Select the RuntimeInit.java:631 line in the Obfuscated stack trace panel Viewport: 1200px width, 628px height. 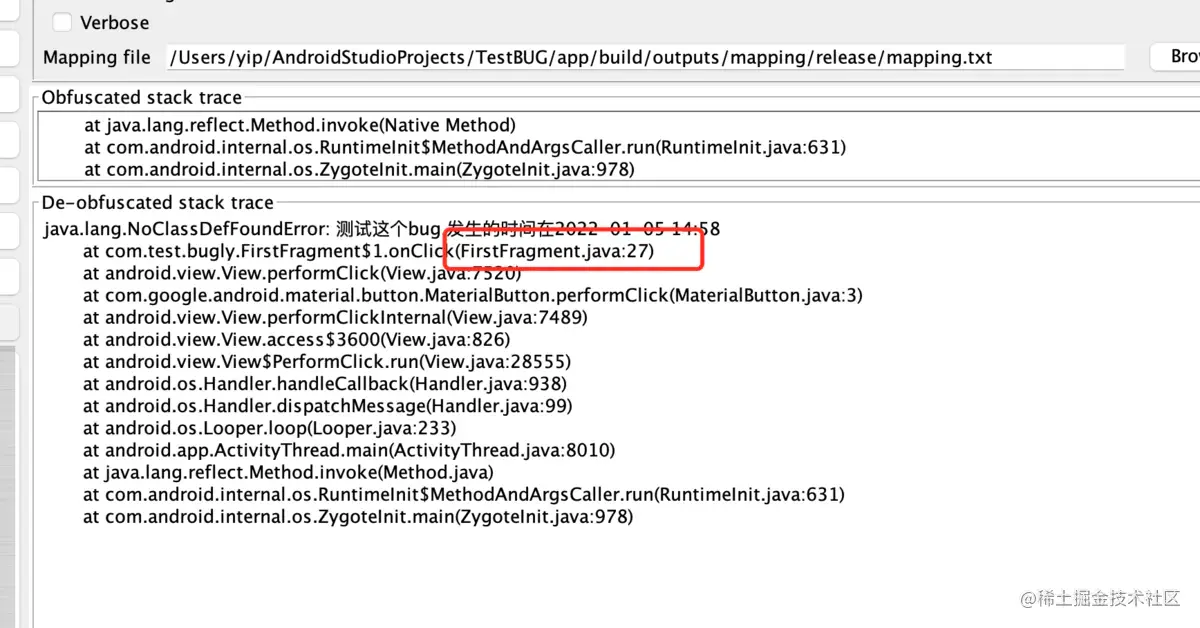click(465, 147)
